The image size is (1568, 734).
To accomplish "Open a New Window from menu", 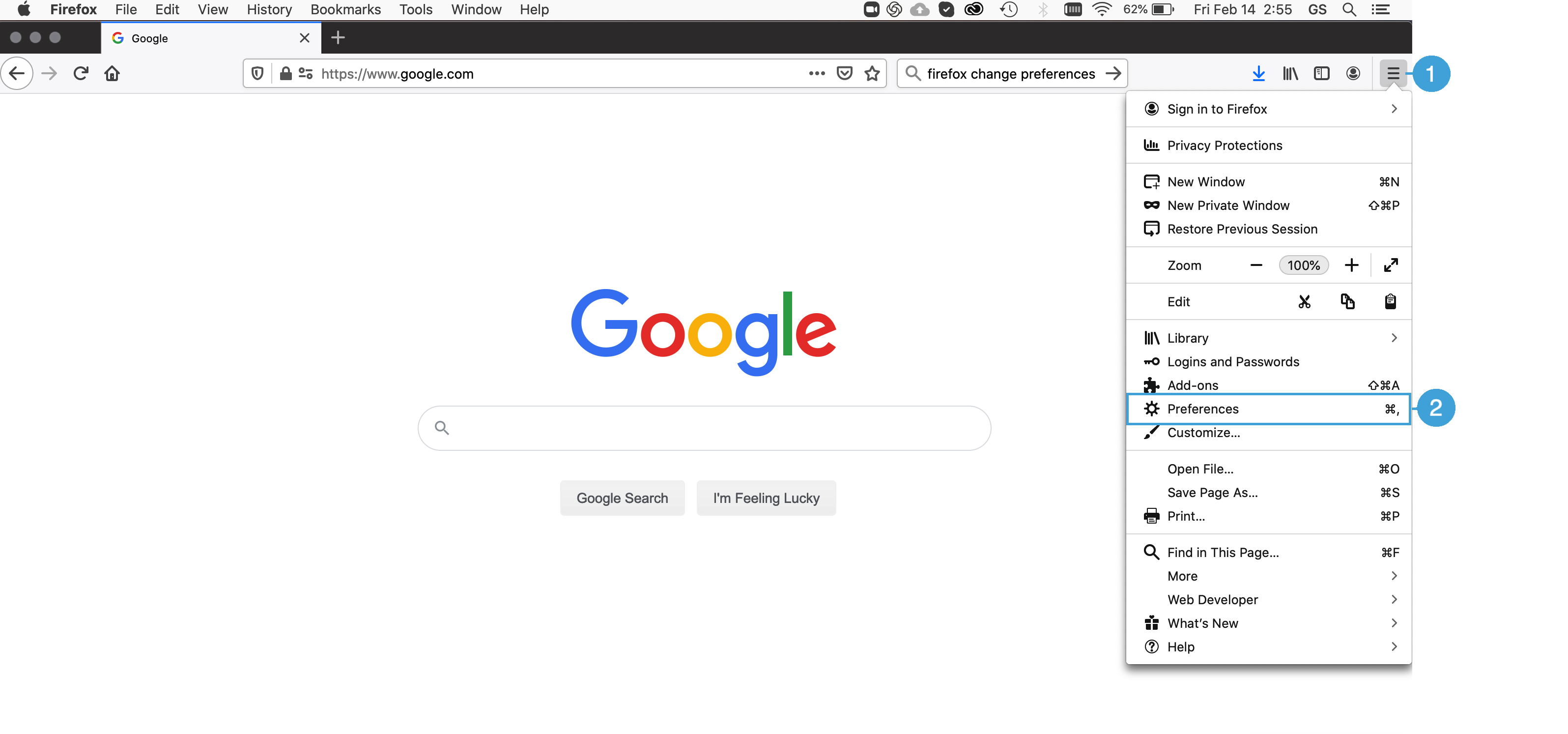I will click(x=1269, y=182).
